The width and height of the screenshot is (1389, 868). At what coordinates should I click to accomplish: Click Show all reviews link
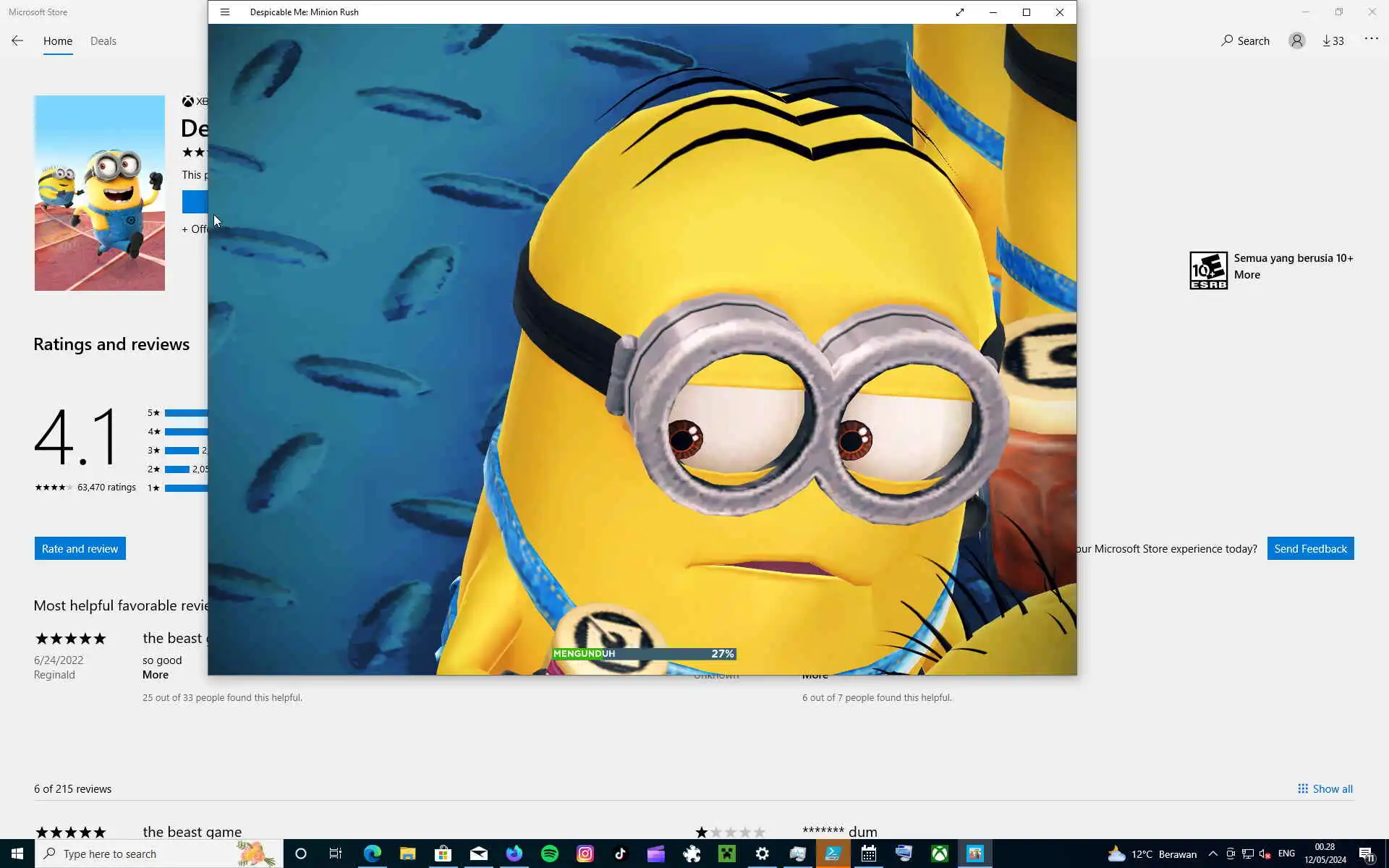click(x=1325, y=788)
